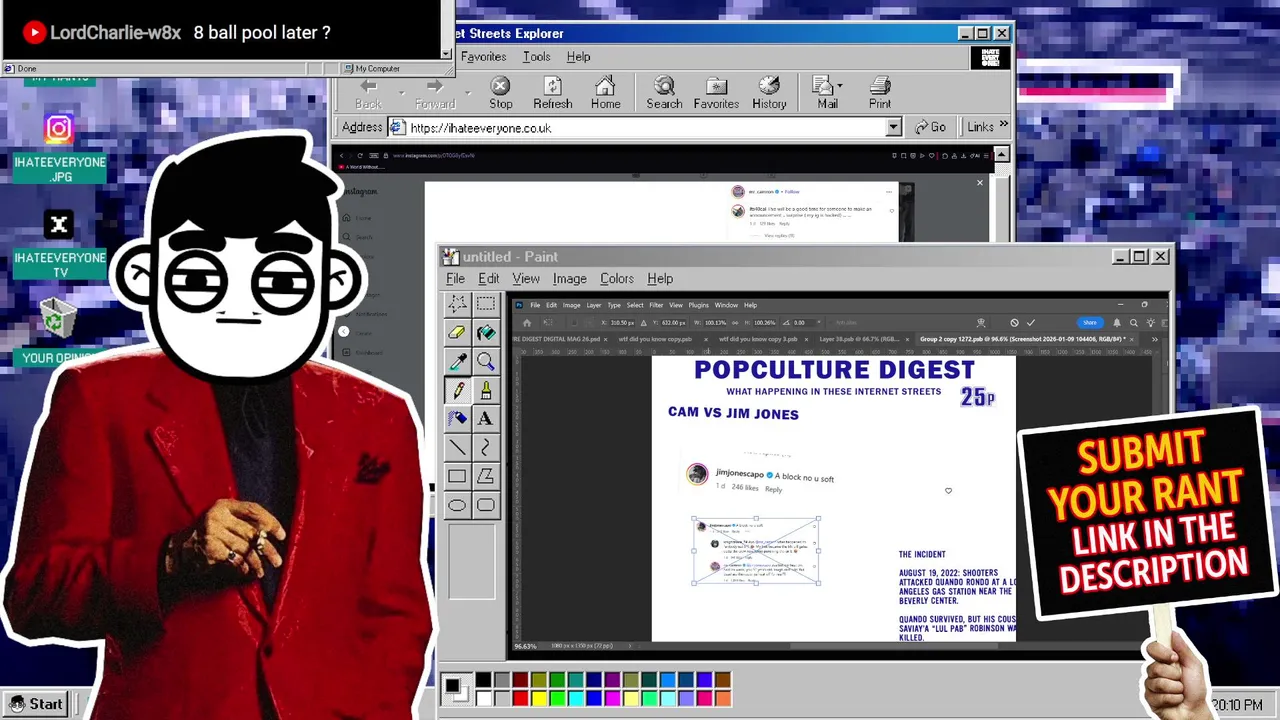The image size is (1280, 720).
Task: Activate the Magnifier tool in Paint
Action: coord(486,361)
